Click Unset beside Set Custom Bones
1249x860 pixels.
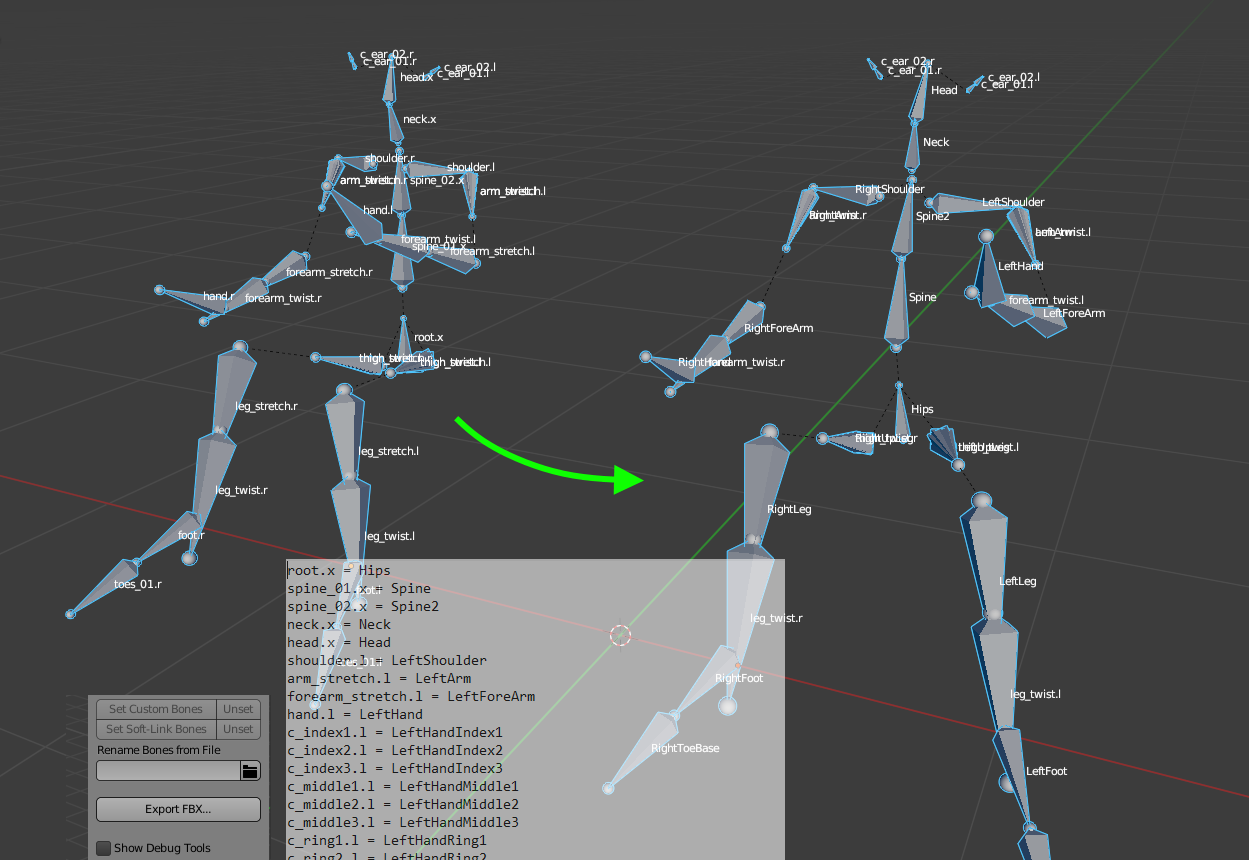238,709
